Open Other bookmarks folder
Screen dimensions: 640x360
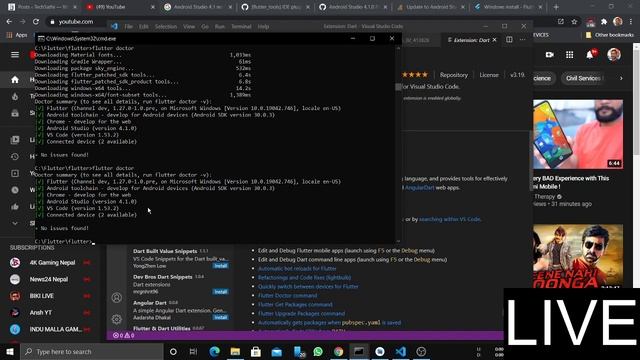tap(609, 35)
